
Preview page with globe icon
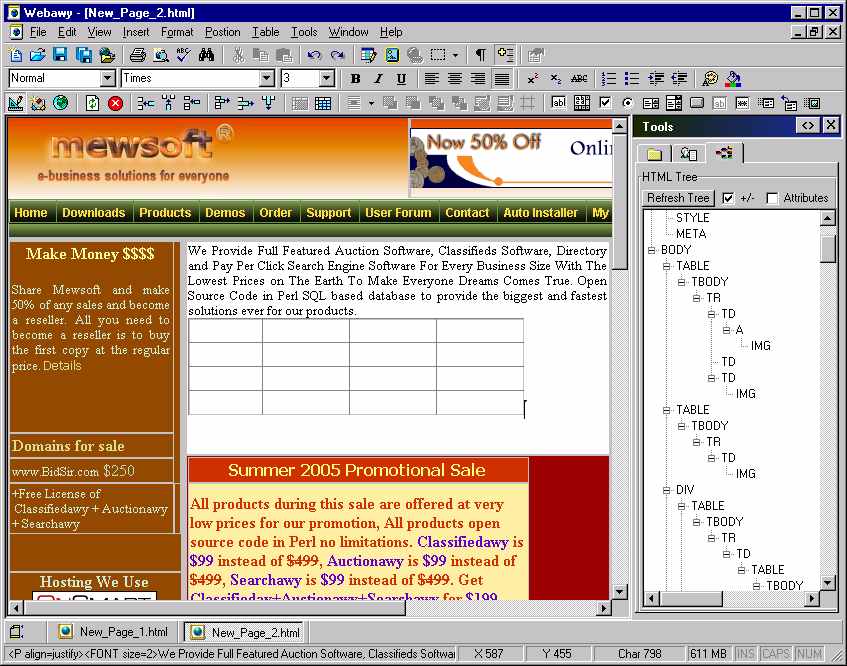pos(60,103)
